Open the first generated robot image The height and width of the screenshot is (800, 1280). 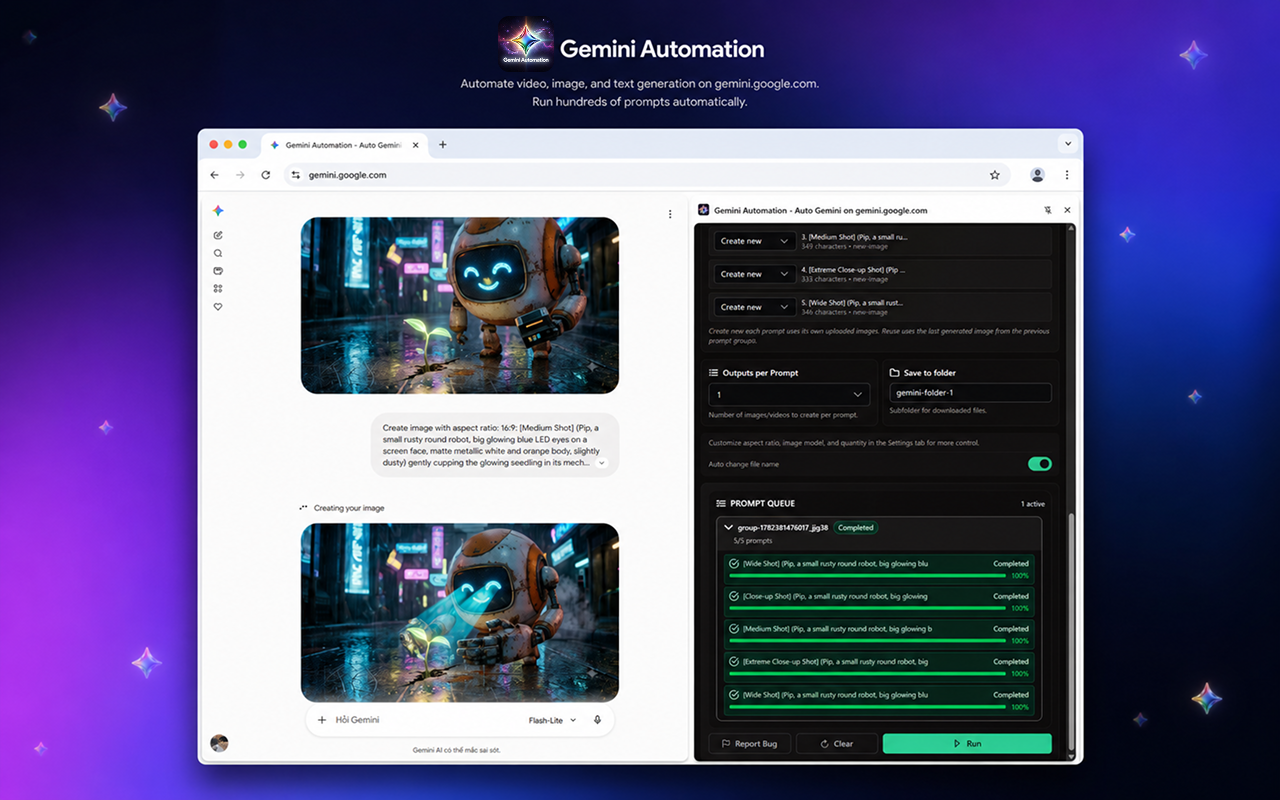460,305
